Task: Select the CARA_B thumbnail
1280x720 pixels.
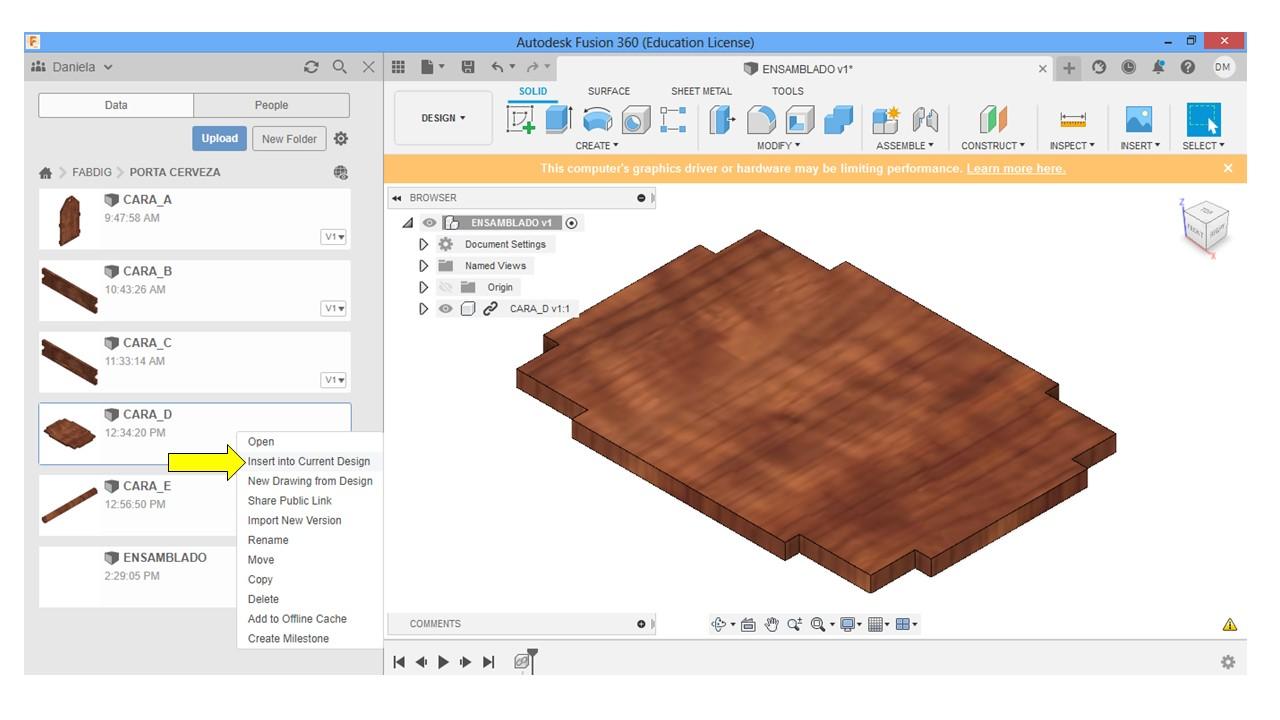Action: (x=70, y=291)
